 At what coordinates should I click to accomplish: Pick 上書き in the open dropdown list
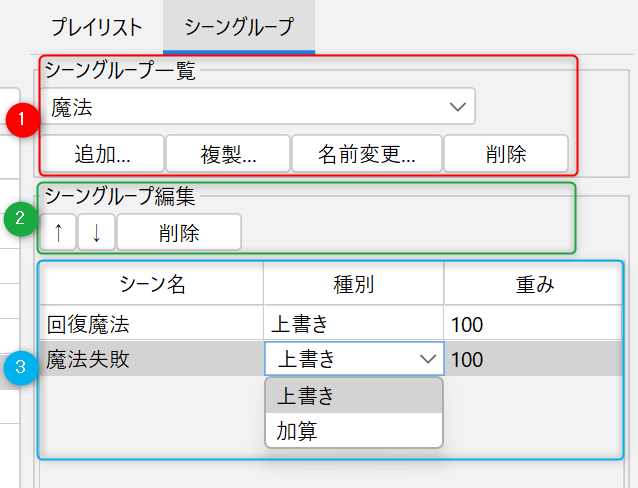353,396
